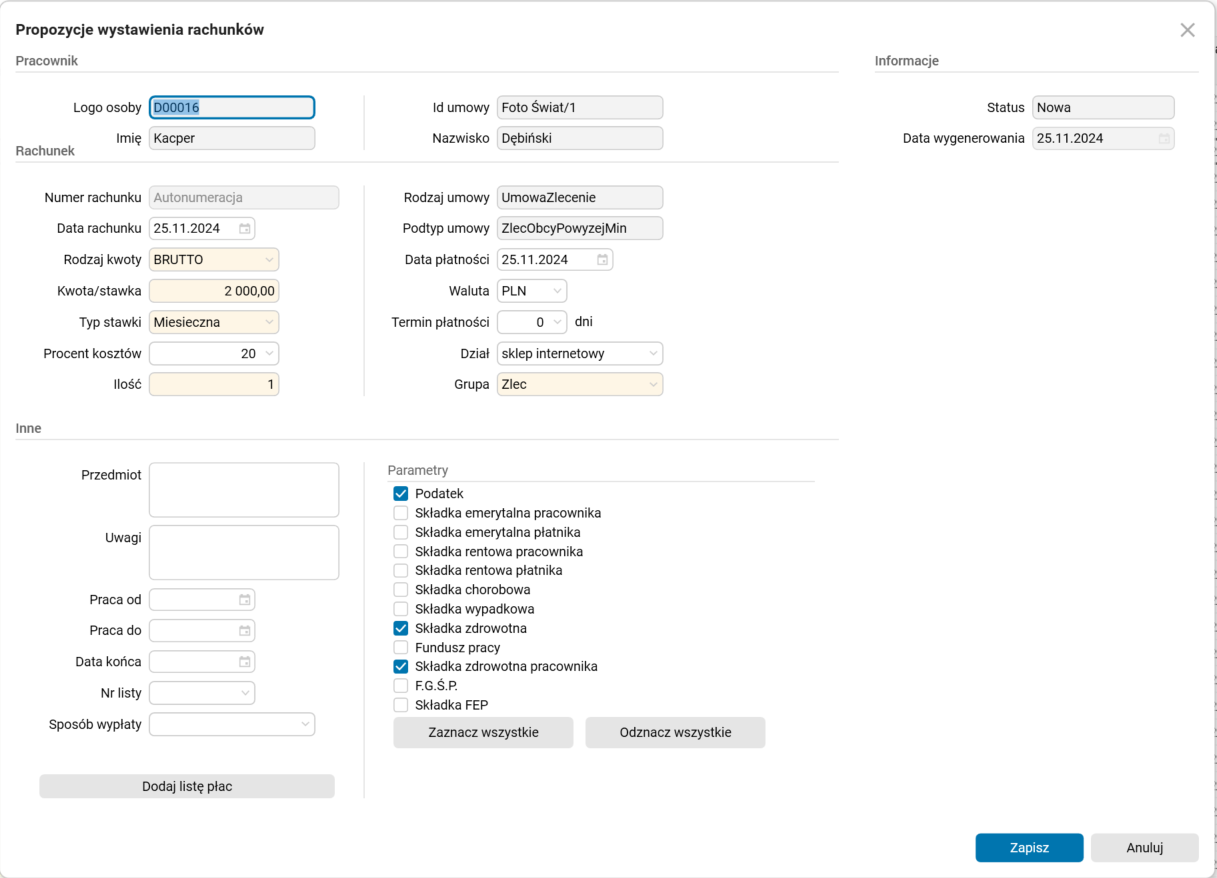The height and width of the screenshot is (878, 1217).
Task: Toggle Fundusz pracy checkbox
Action: [401, 648]
